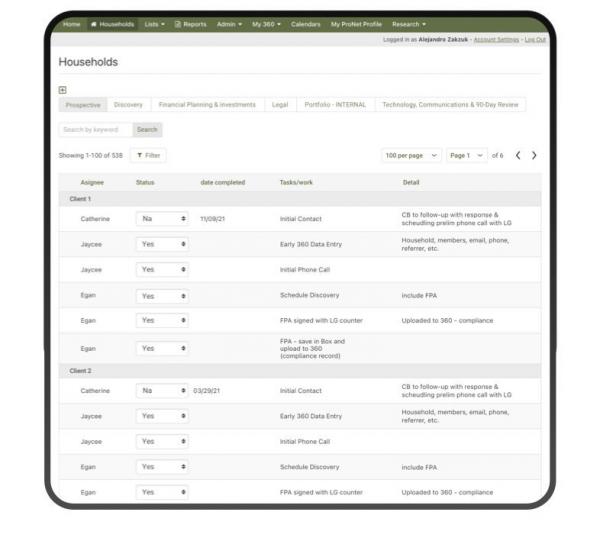Open status dropdown for Client 1 Schedule Discovery

pos(162,296)
